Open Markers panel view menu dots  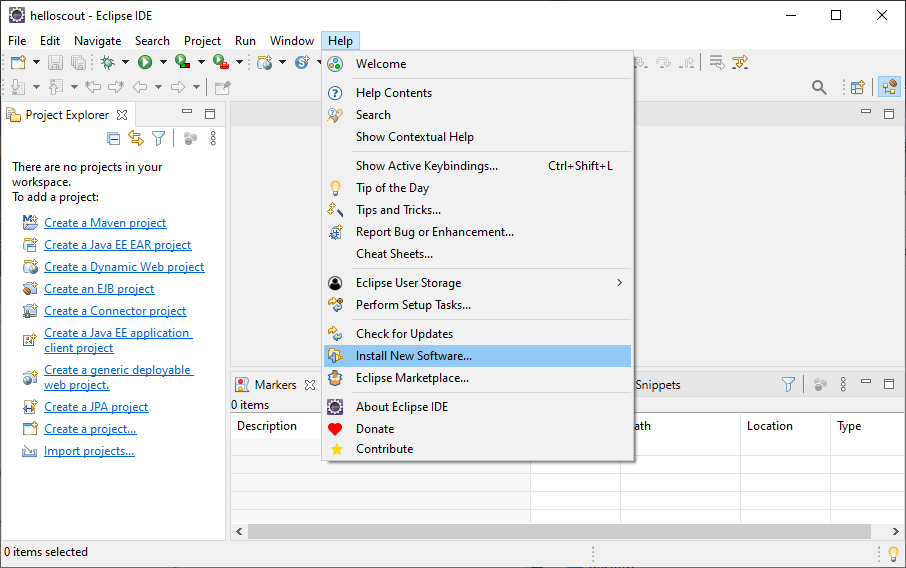coord(844,384)
